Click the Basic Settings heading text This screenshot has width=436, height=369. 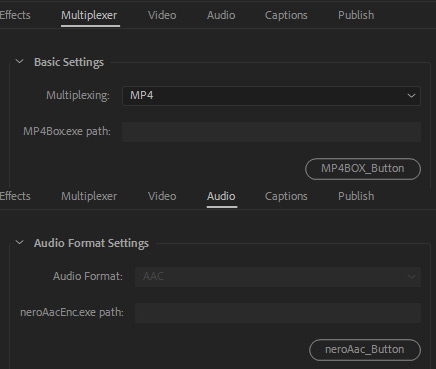pyautogui.click(x=69, y=62)
